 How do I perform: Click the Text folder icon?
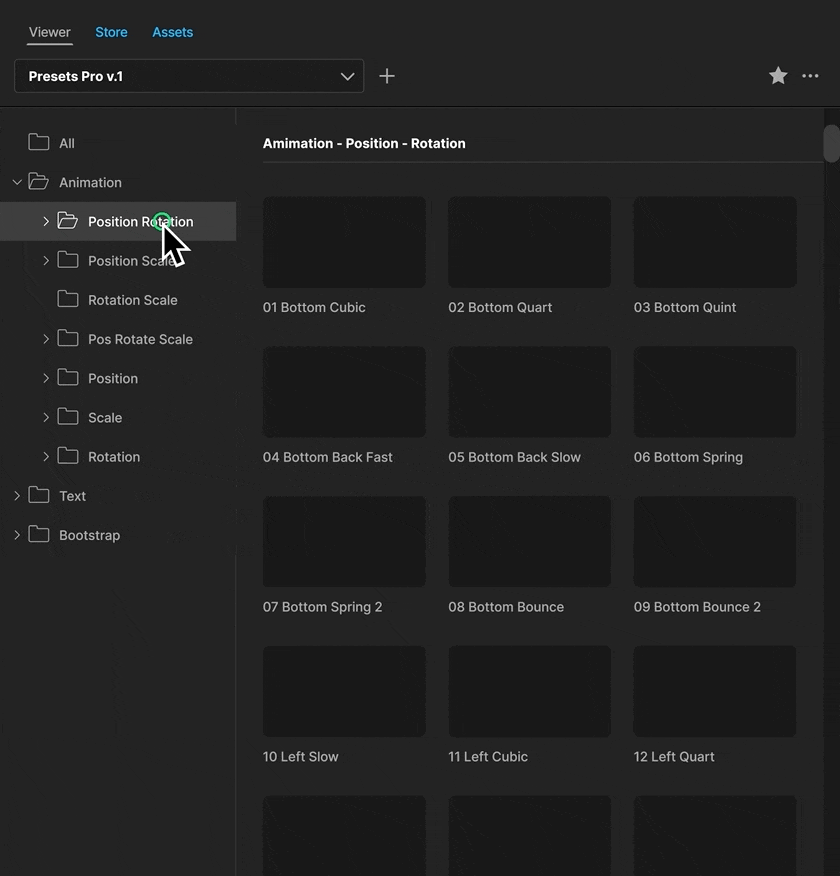pyautogui.click(x=39, y=496)
